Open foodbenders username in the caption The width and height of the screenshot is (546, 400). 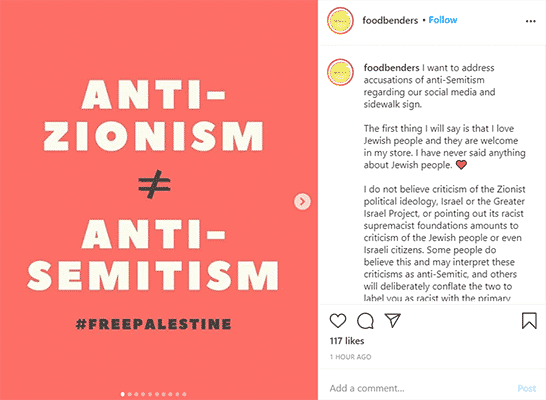[x=391, y=68]
